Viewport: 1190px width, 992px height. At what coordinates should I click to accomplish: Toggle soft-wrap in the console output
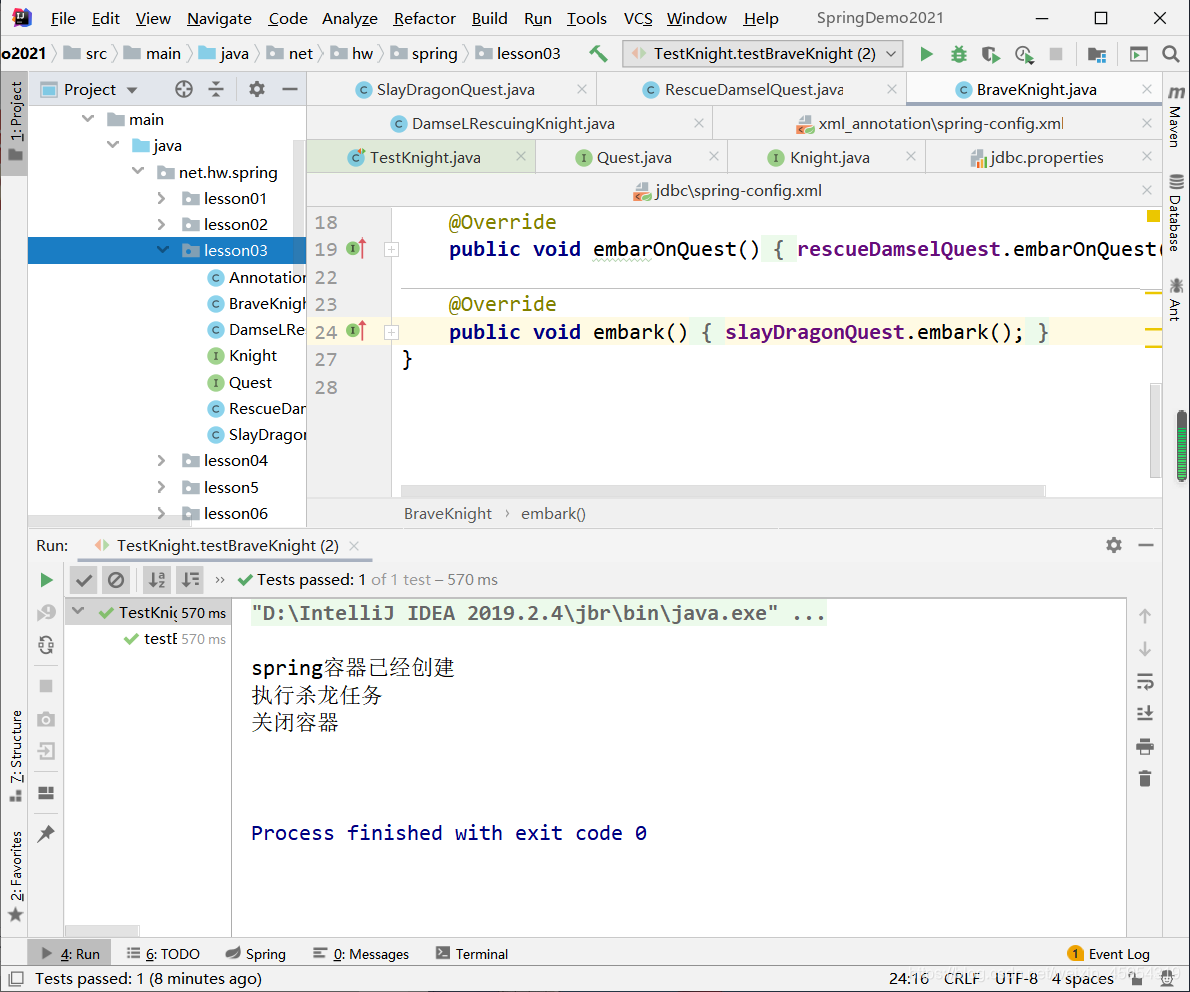pos(1144,681)
